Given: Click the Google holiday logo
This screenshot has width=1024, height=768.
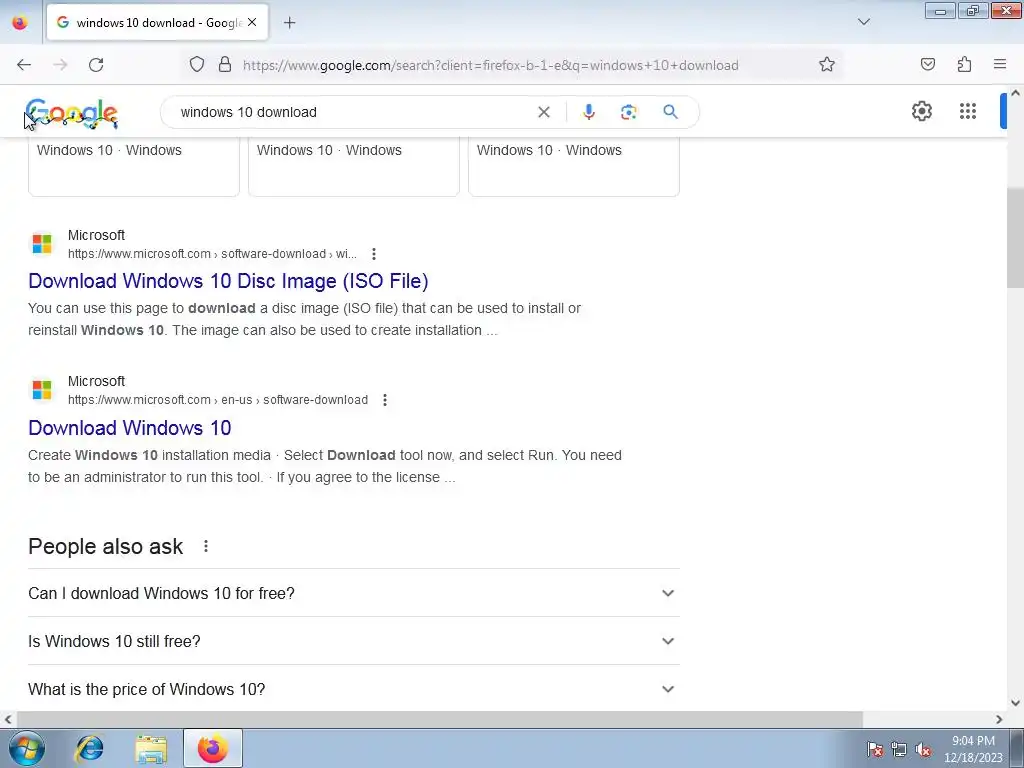Looking at the screenshot, I should click(72, 114).
